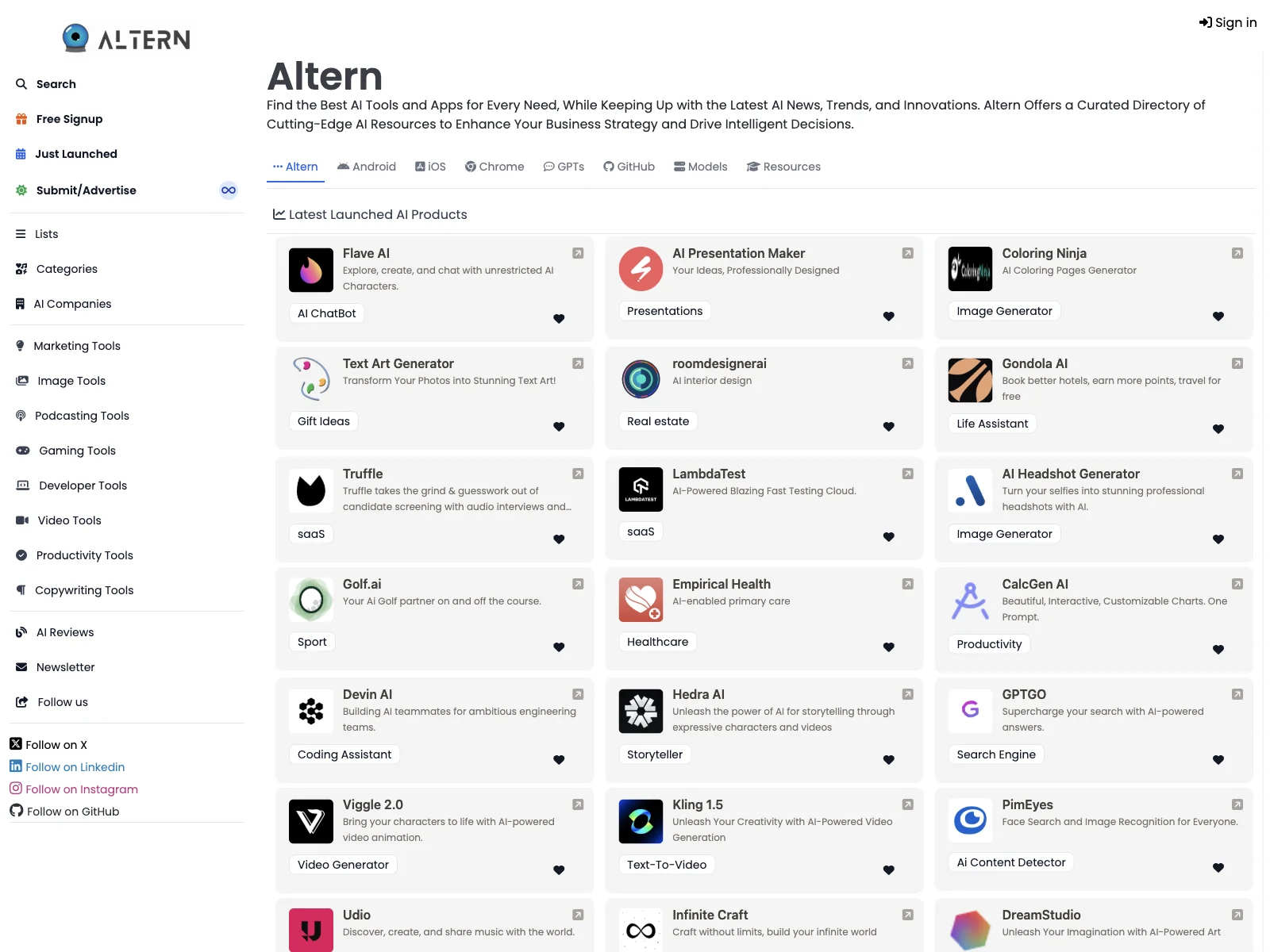
Task: Click the Coloring Ninja logo thumbnail
Action: coord(970,269)
